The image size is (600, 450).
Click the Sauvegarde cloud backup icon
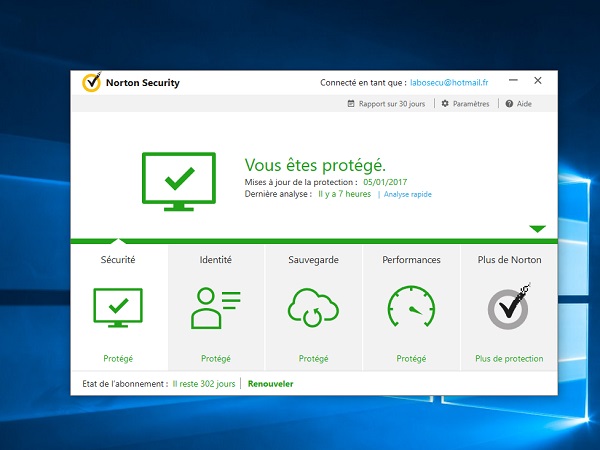coord(313,308)
